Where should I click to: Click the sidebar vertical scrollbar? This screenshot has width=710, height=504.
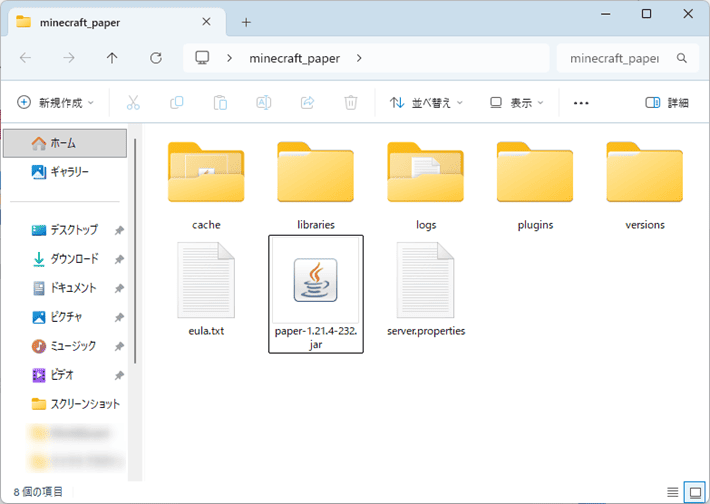[x=135, y=251]
